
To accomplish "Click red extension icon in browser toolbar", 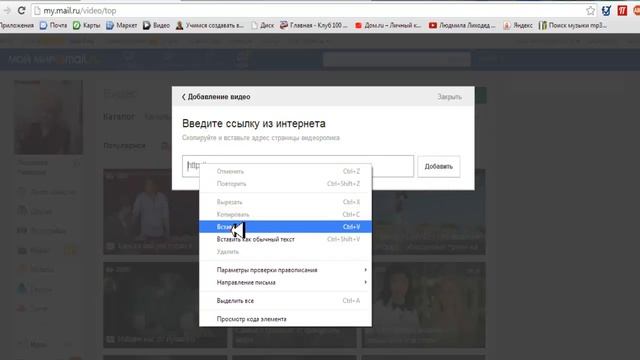I will pyautogui.click(x=622, y=11).
